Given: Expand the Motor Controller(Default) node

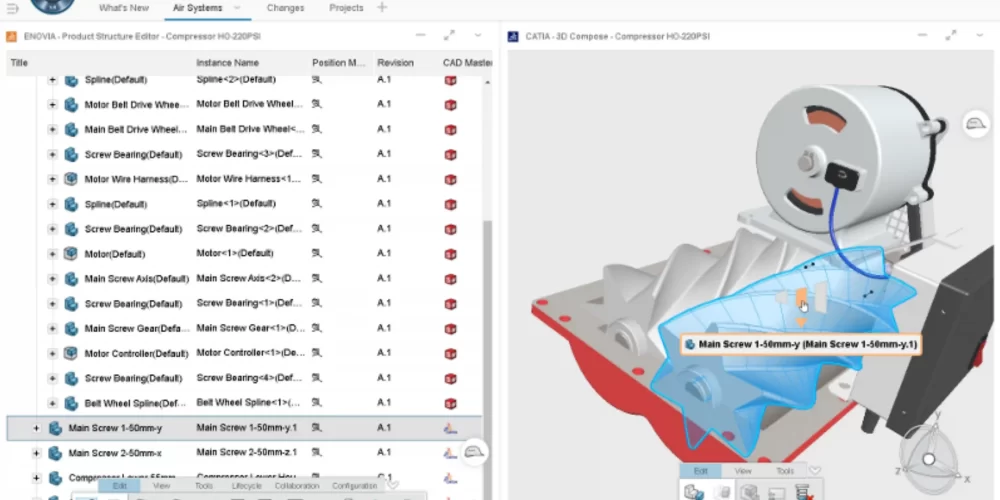Looking at the screenshot, I should [52, 353].
